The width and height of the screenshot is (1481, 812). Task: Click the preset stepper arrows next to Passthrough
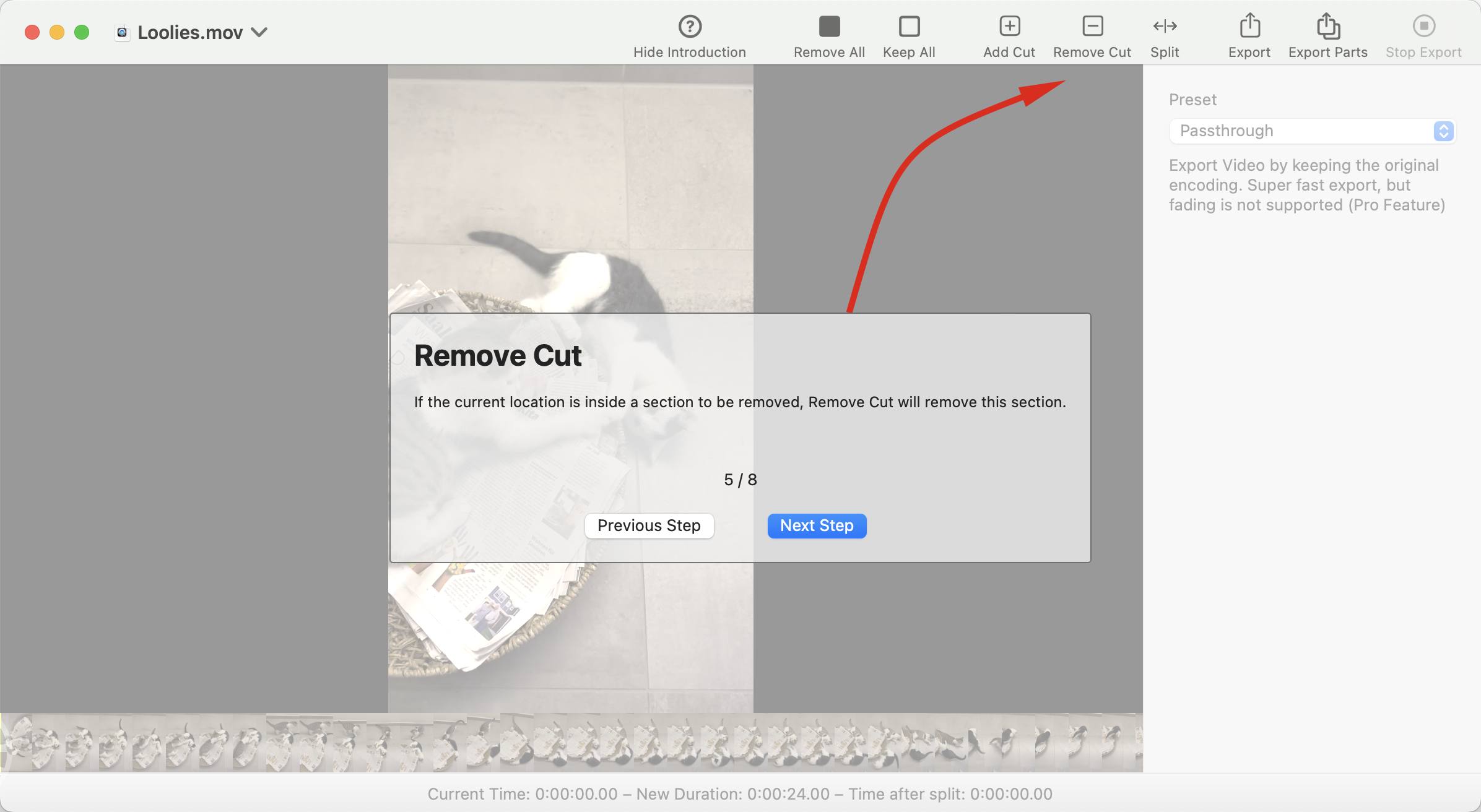pyautogui.click(x=1443, y=131)
